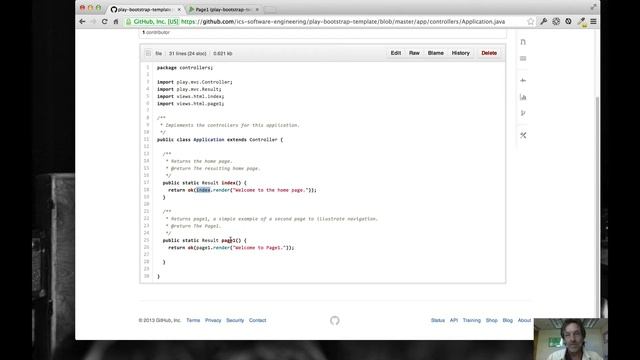Focus the browser address bar URL

tap(343, 22)
